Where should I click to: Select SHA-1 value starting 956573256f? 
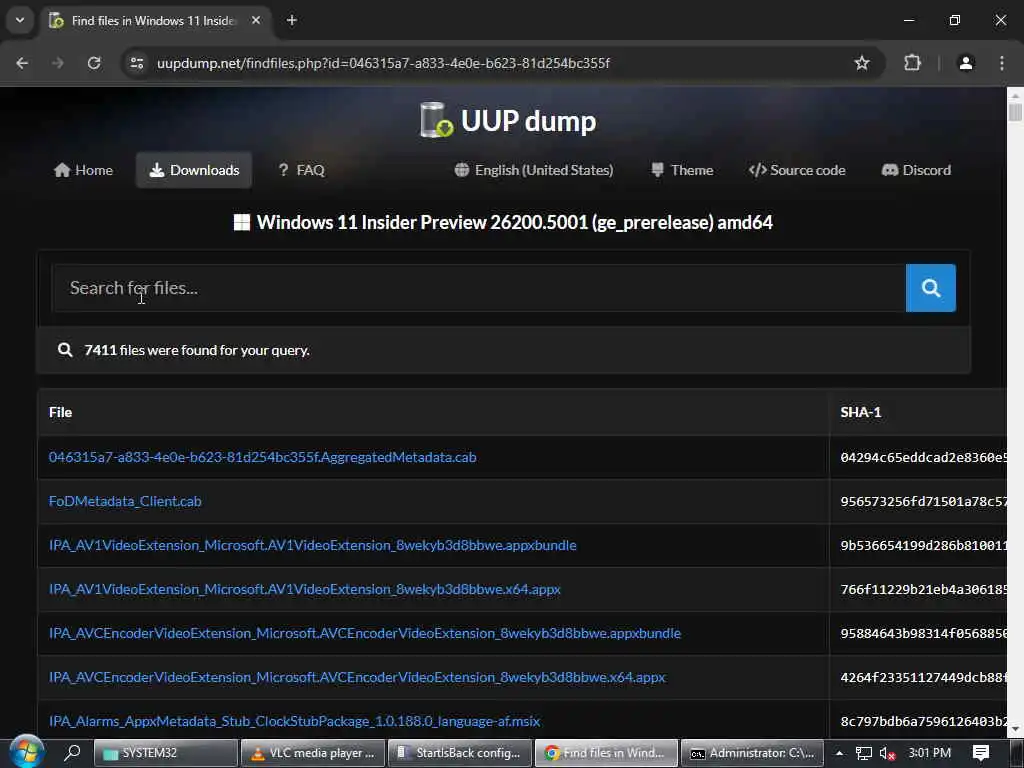click(x=923, y=501)
